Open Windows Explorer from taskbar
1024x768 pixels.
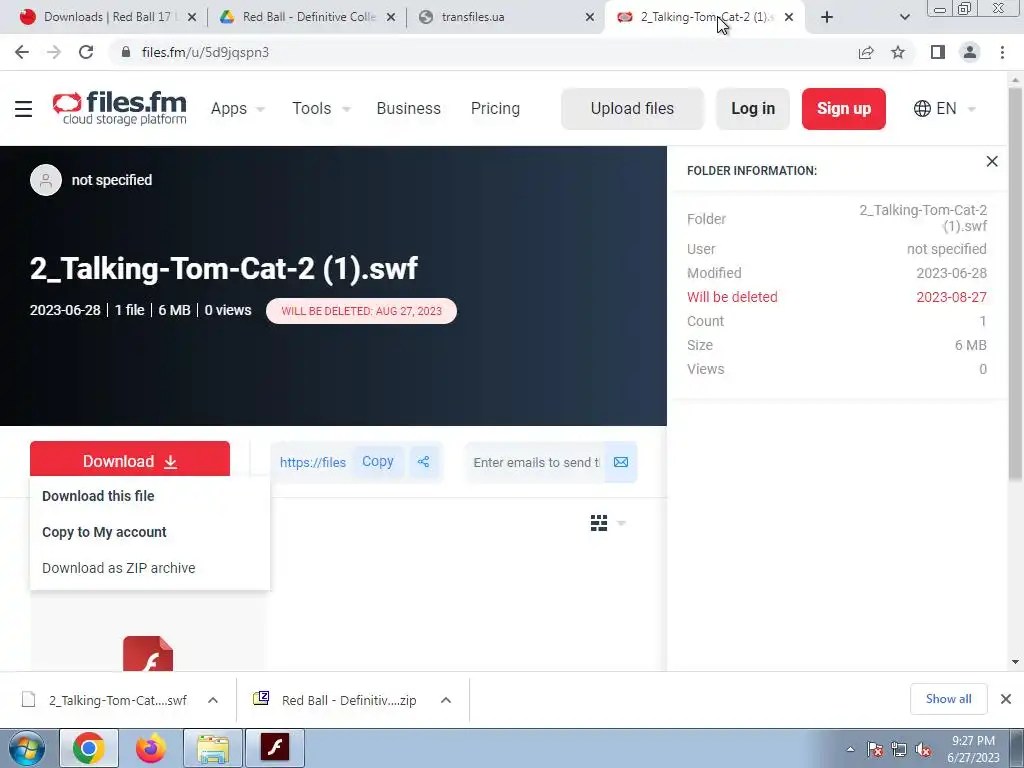pyautogui.click(x=213, y=748)
